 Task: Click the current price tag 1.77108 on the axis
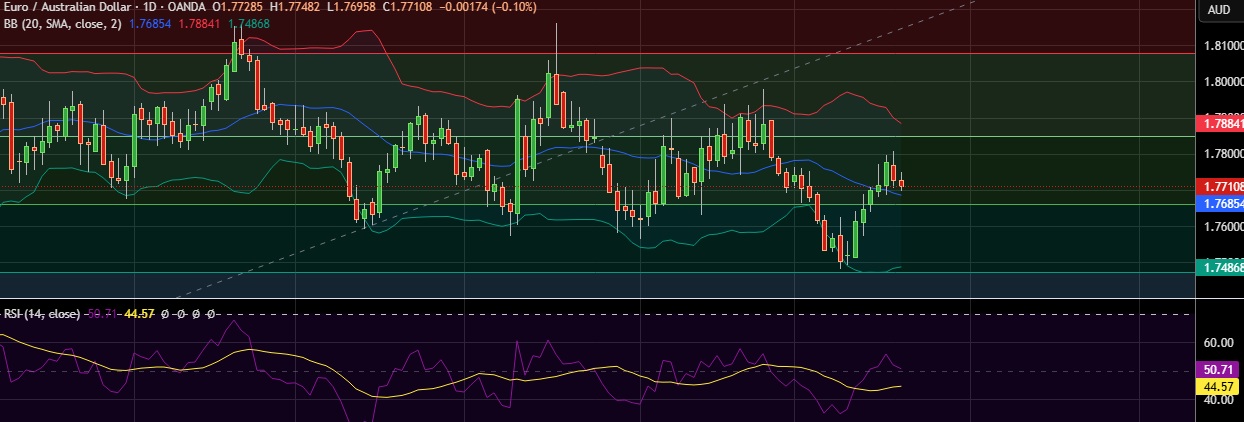pos(1218,186)
